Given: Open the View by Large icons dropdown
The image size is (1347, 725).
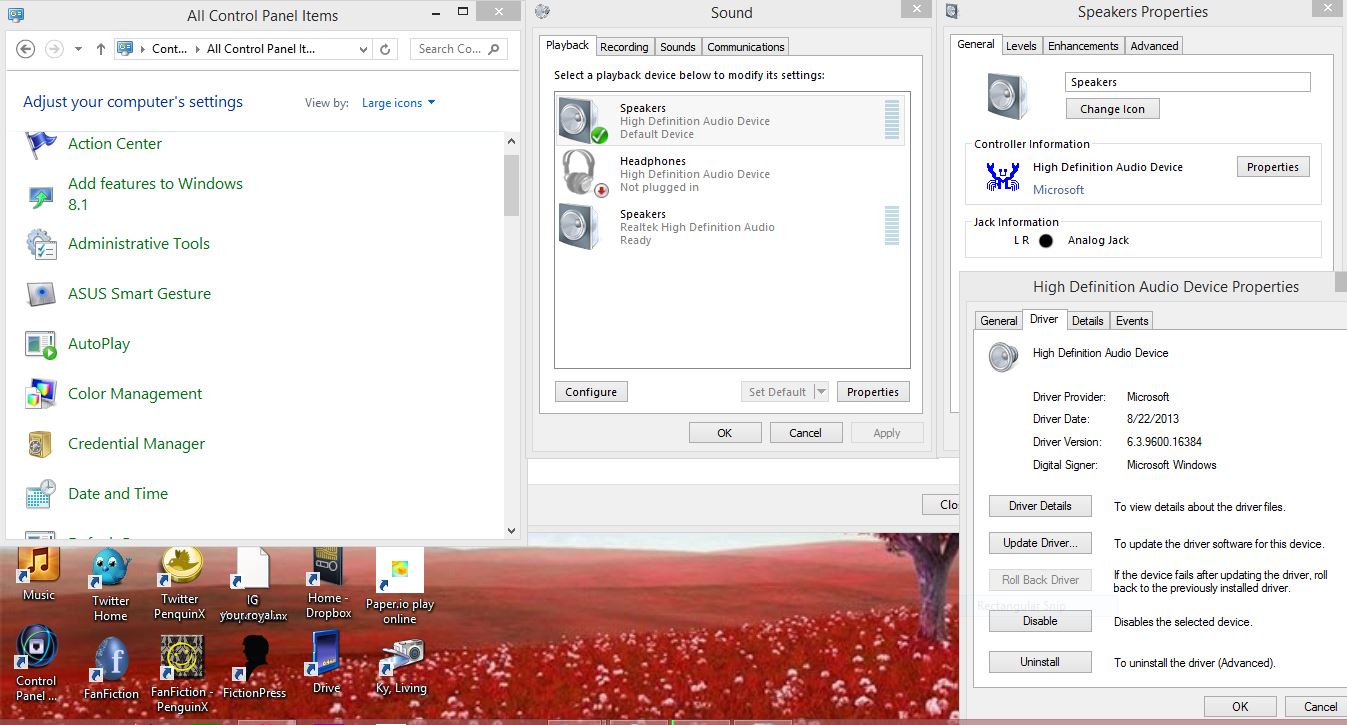Looking at the screenshot, I should [398, 103].
